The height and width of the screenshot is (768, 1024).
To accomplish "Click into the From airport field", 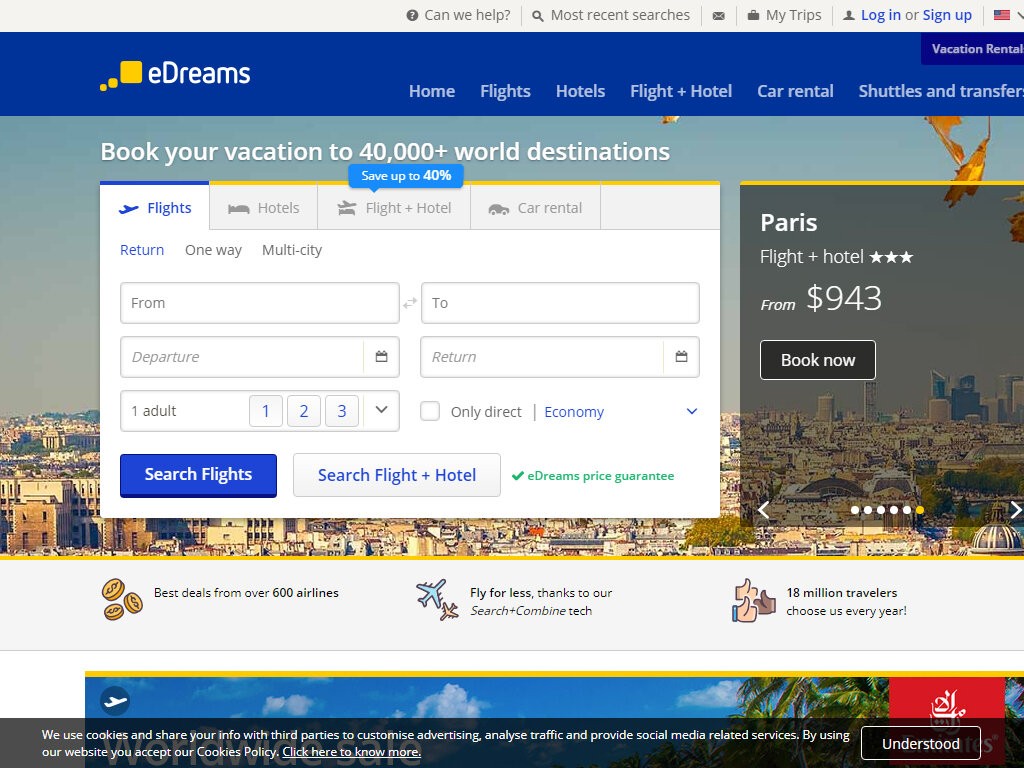I will (x=260, y=303).
